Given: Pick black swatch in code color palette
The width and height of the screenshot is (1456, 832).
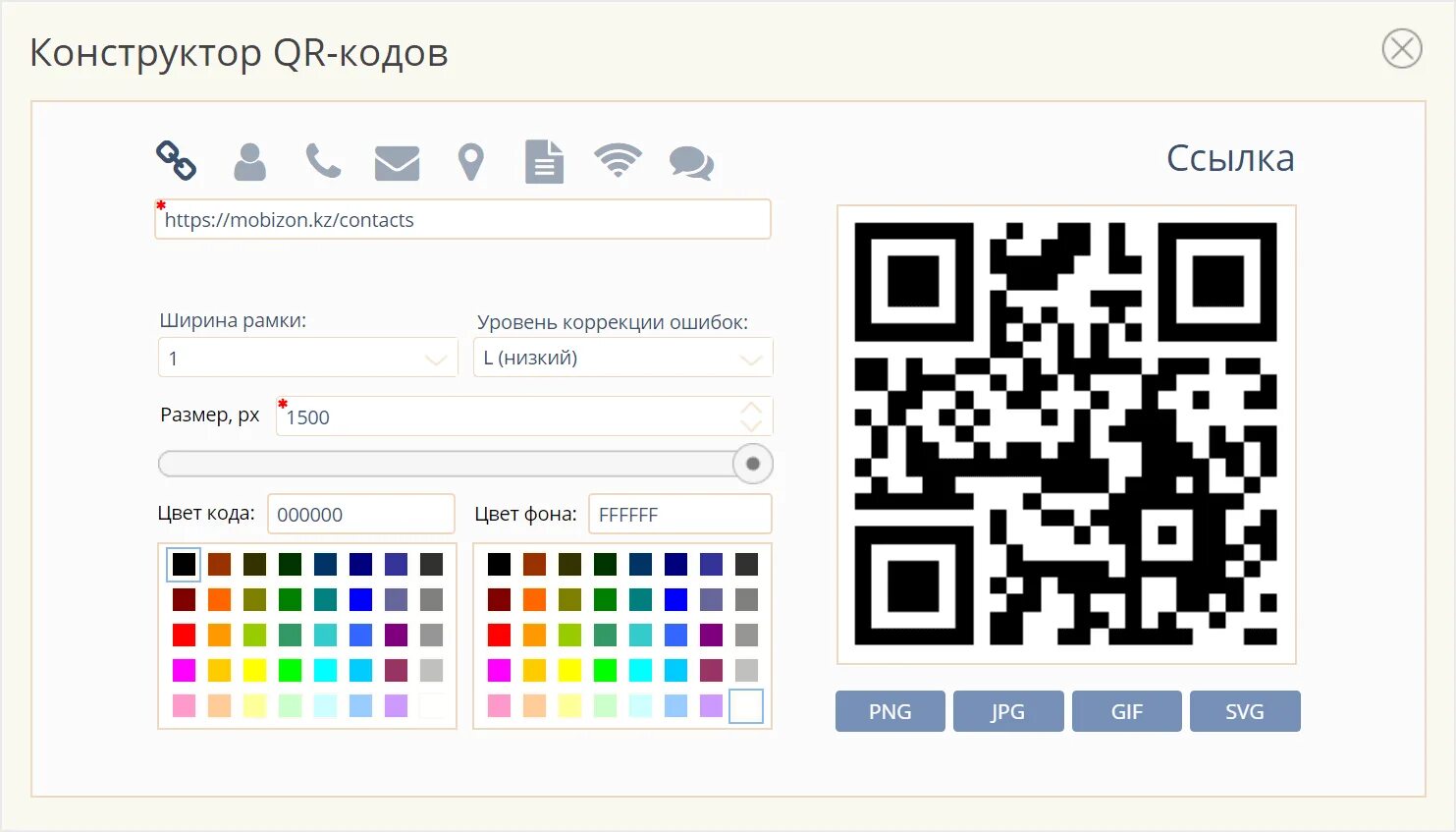Looking at the screenshot, I should tap(184, 564).
